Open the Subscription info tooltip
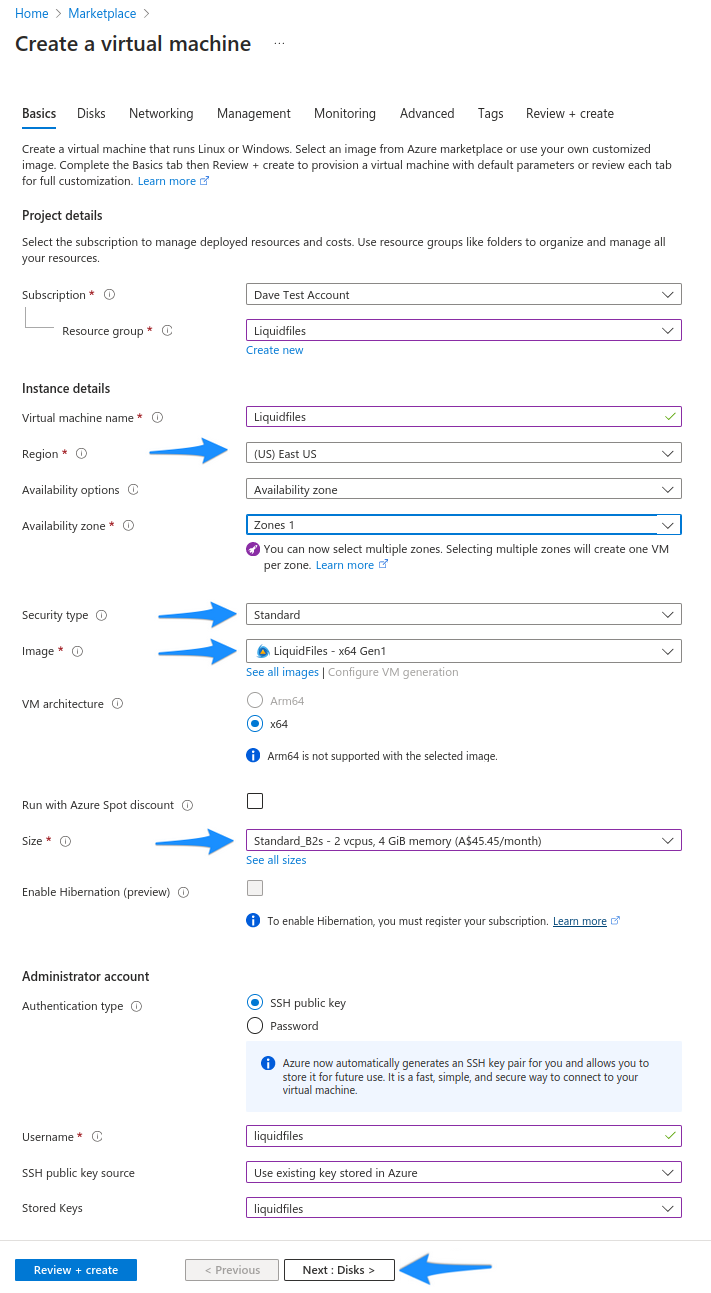 (x=109, y=294)
